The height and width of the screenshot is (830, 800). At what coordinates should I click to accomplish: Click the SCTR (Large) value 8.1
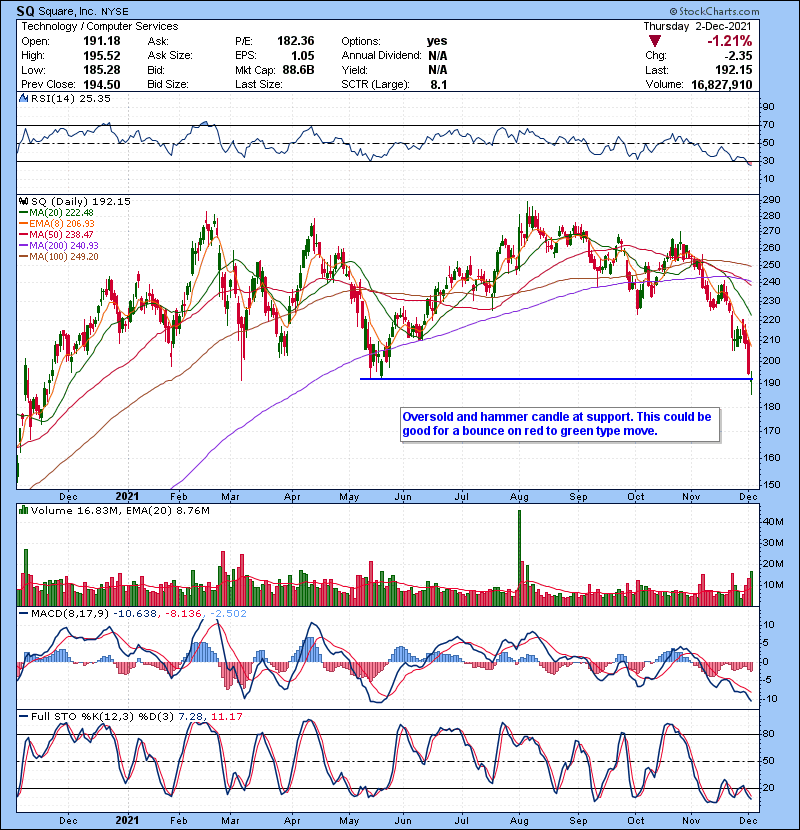[439, 85]
